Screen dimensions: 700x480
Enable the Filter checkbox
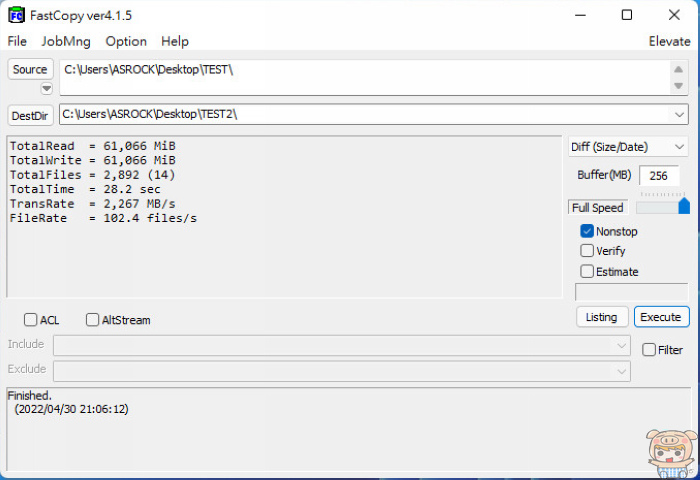point(649,350)
